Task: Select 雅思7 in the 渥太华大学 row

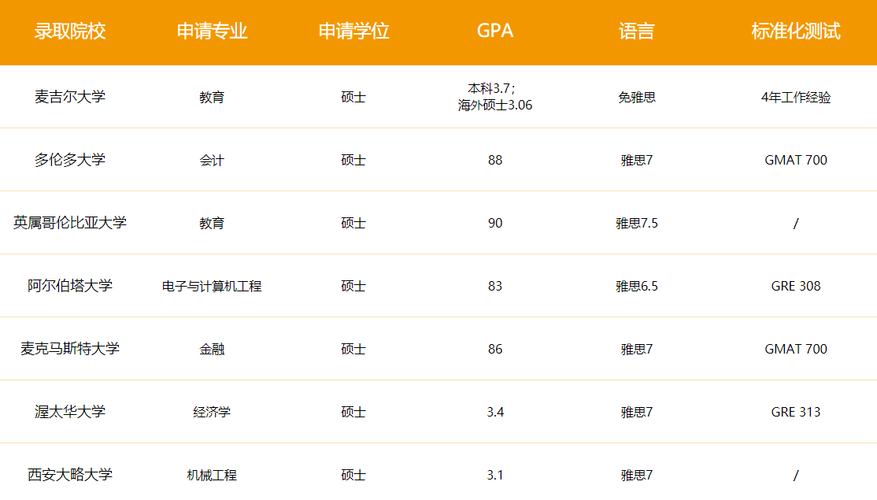Action: click(x=636, y=412)
